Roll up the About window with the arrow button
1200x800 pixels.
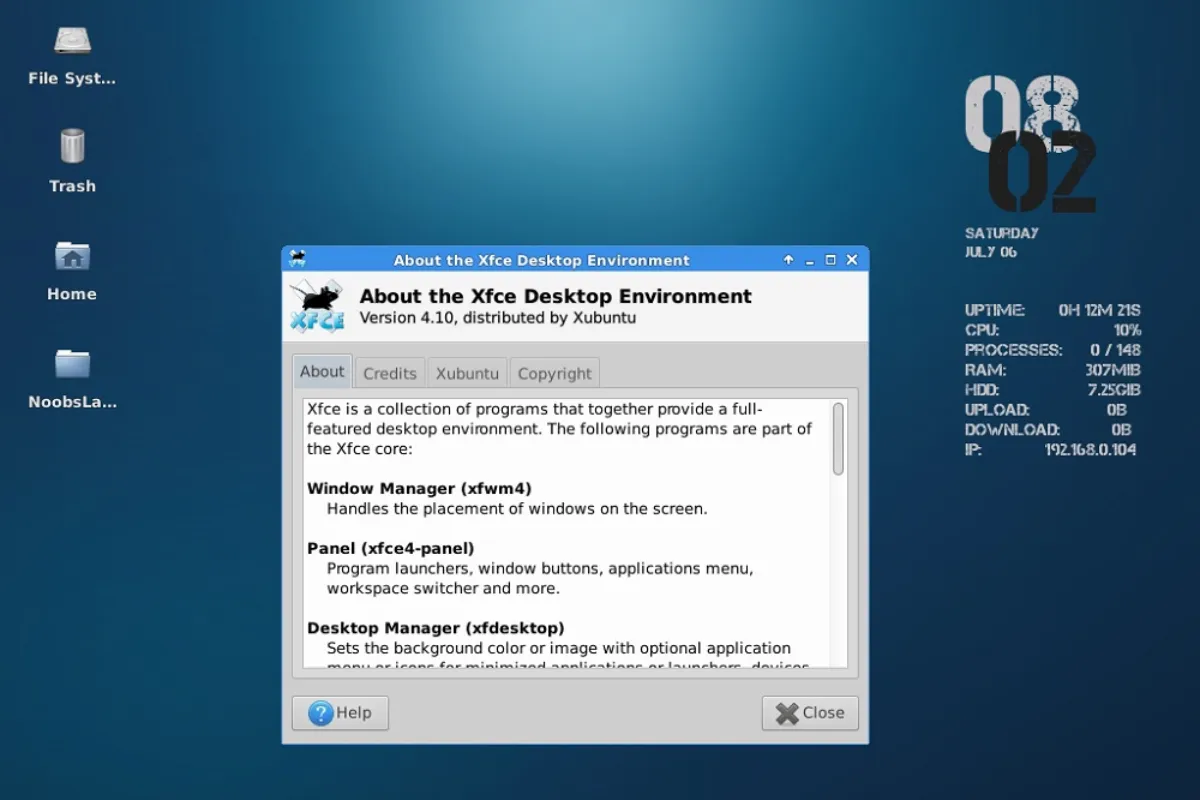tap(788, 260)
